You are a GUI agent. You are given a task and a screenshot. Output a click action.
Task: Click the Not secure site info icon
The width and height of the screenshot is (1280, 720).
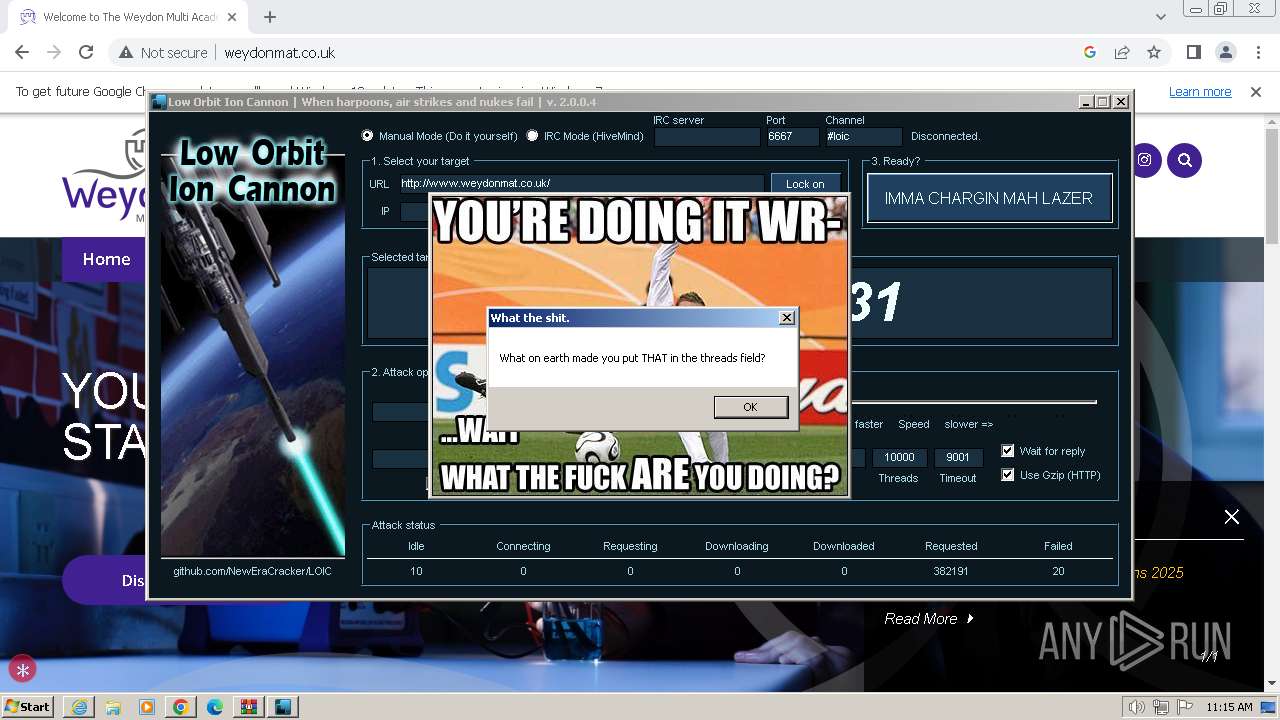tap(126, 52)
